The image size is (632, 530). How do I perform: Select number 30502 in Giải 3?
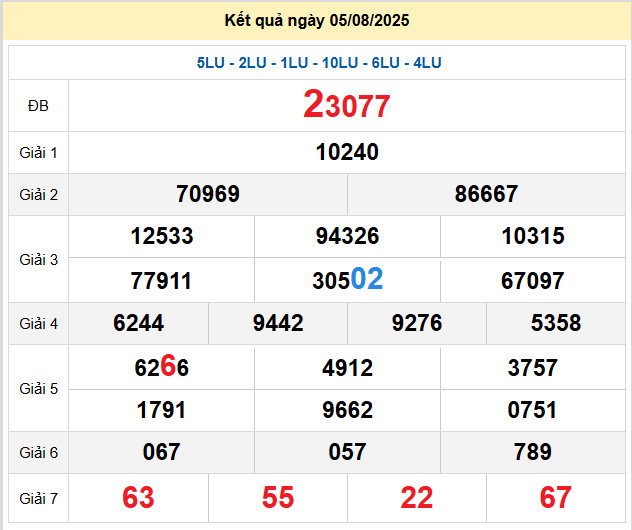click(347, 279)
